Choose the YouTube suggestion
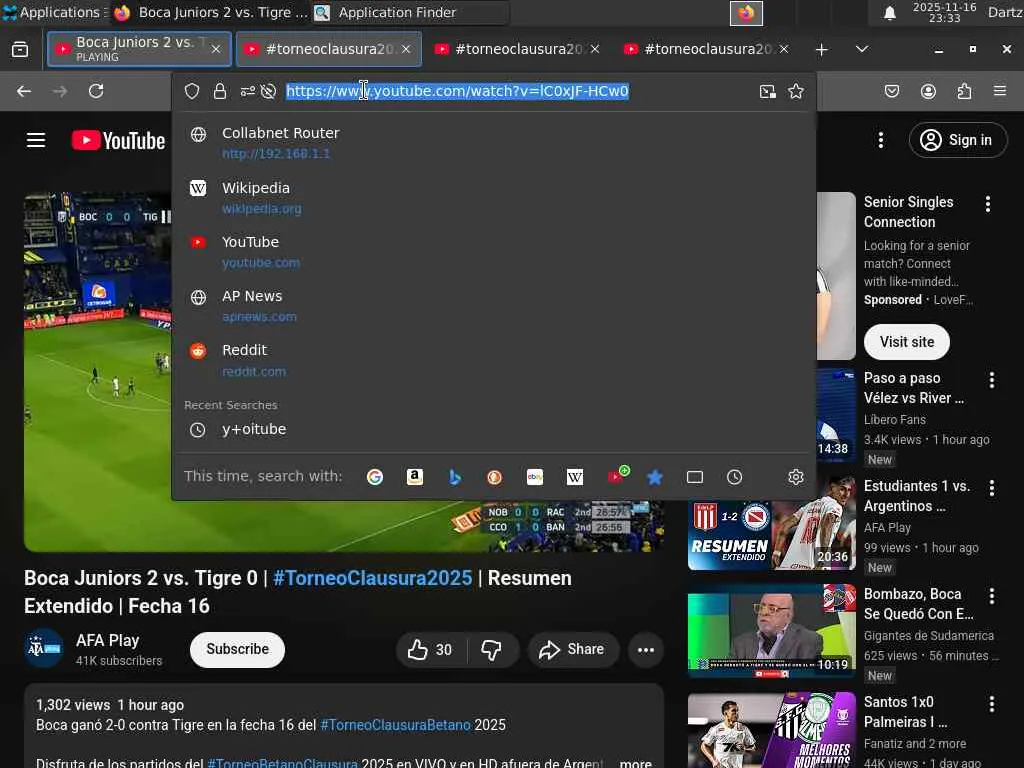 494,252
